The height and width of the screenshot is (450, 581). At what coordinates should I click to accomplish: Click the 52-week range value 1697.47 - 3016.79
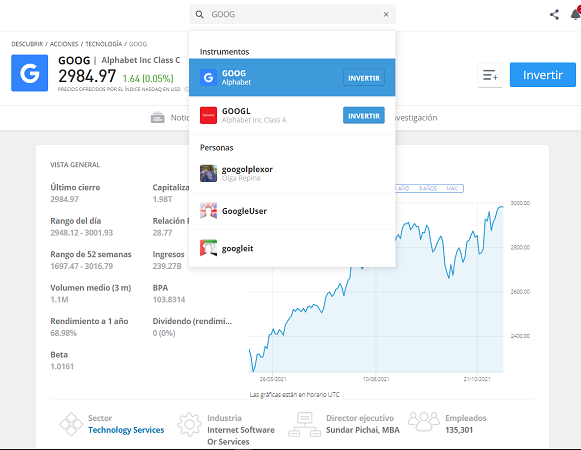(82, 266)
